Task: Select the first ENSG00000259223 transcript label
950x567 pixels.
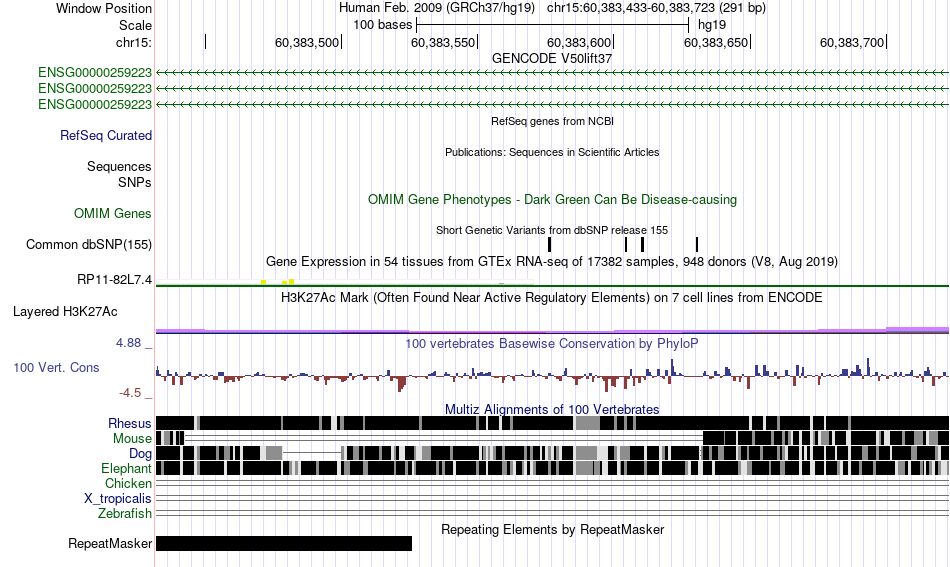Action: click(95, 73)
